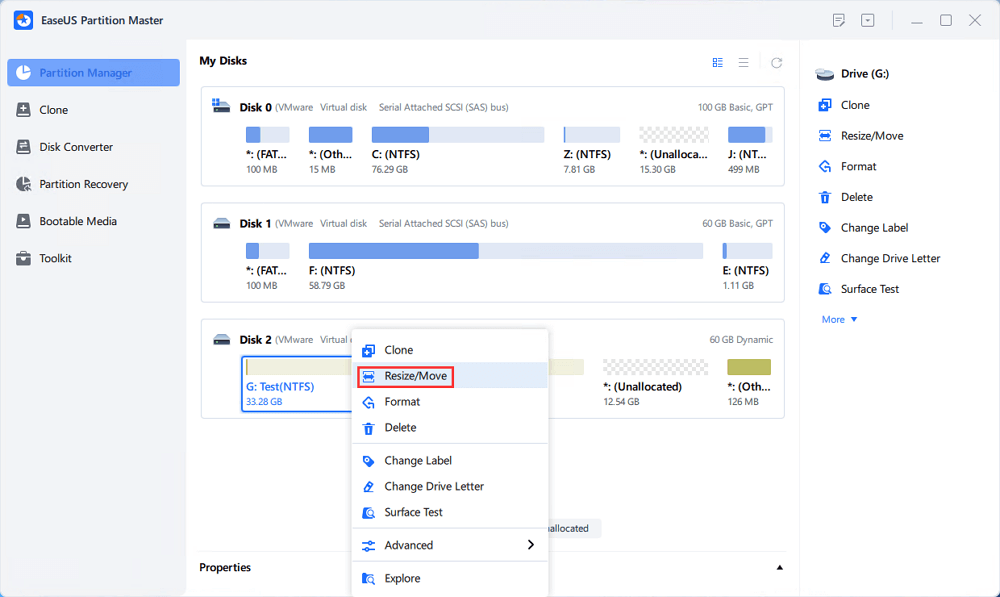Open the Bootable Media section
Image resolution: width=1000 pixels, height=597 pixels.
[x=93, y=221]
